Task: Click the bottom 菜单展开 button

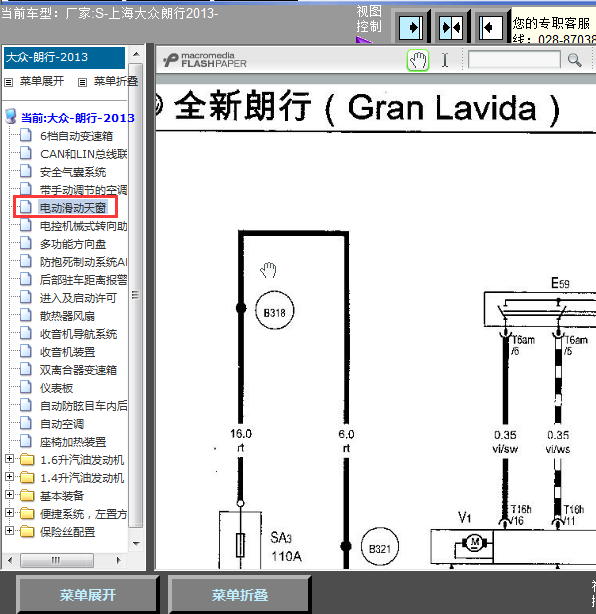Action: [88, 595]
